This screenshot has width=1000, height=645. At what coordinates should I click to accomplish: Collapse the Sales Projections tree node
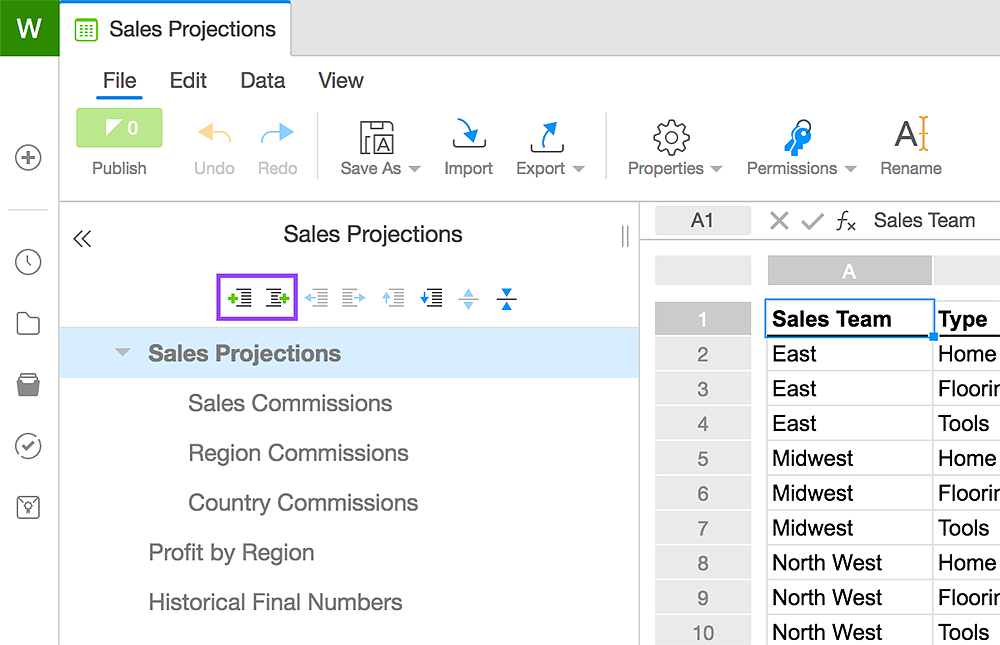point(122,353)
